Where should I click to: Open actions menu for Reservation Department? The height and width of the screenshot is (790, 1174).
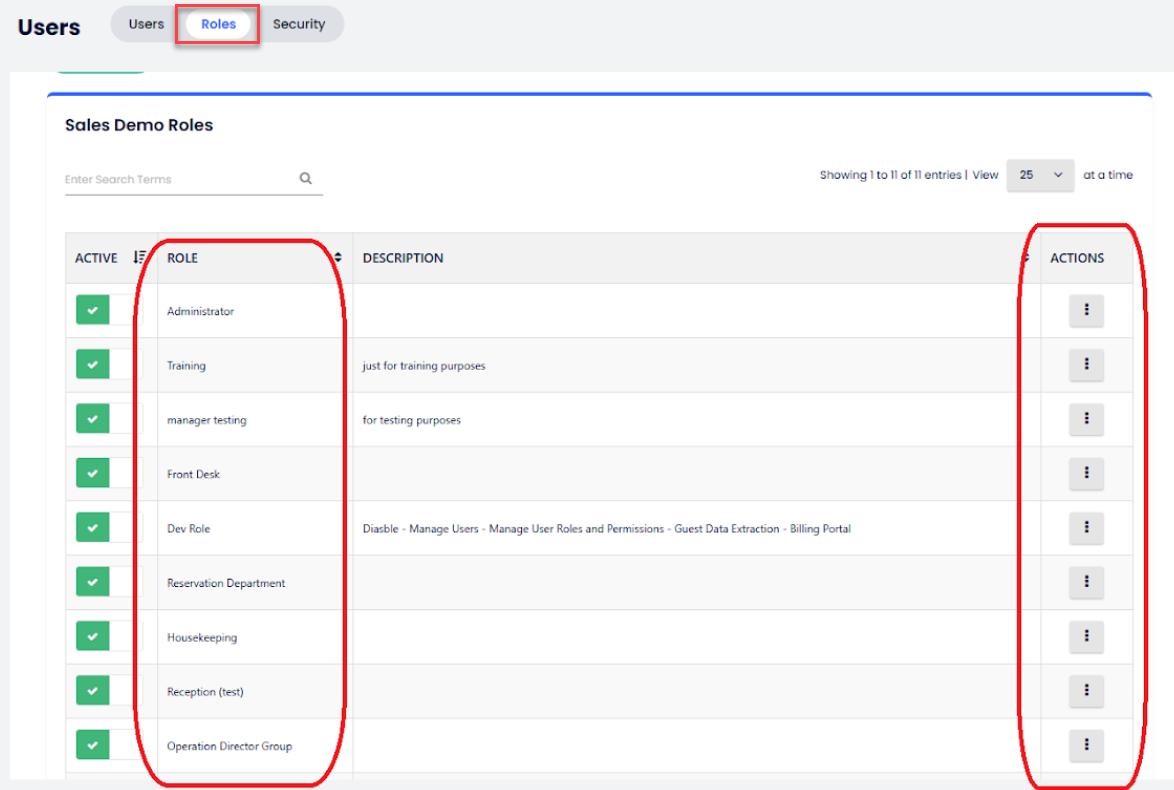pos(1086,582)
